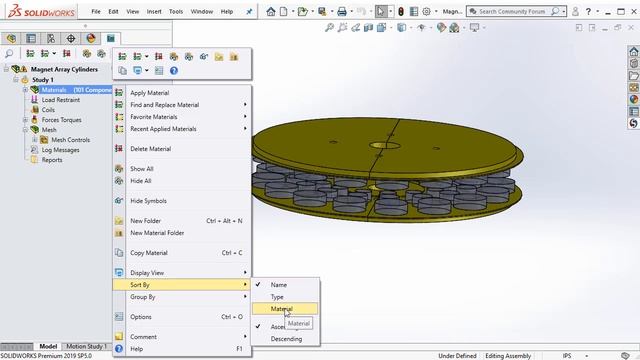The height and width of the screenshot is (360, 640).
Task: Select the Zoom to Area tool
Action: [342, 28]
